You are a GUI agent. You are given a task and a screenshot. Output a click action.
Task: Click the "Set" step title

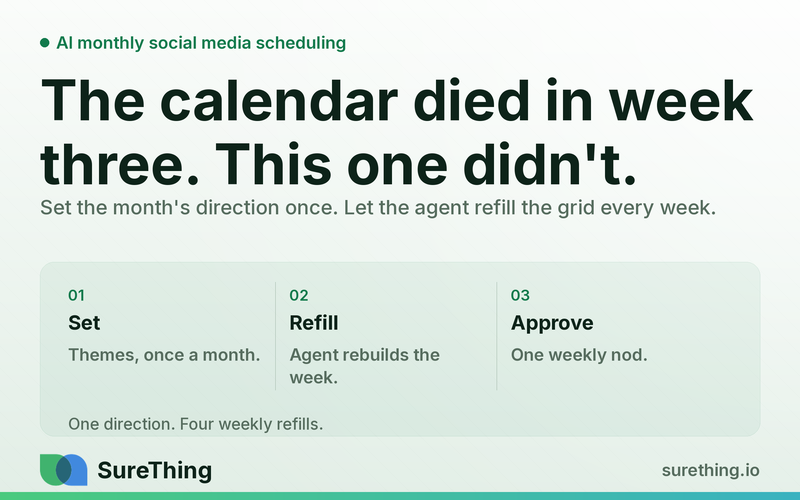click(x=84, y=323)
